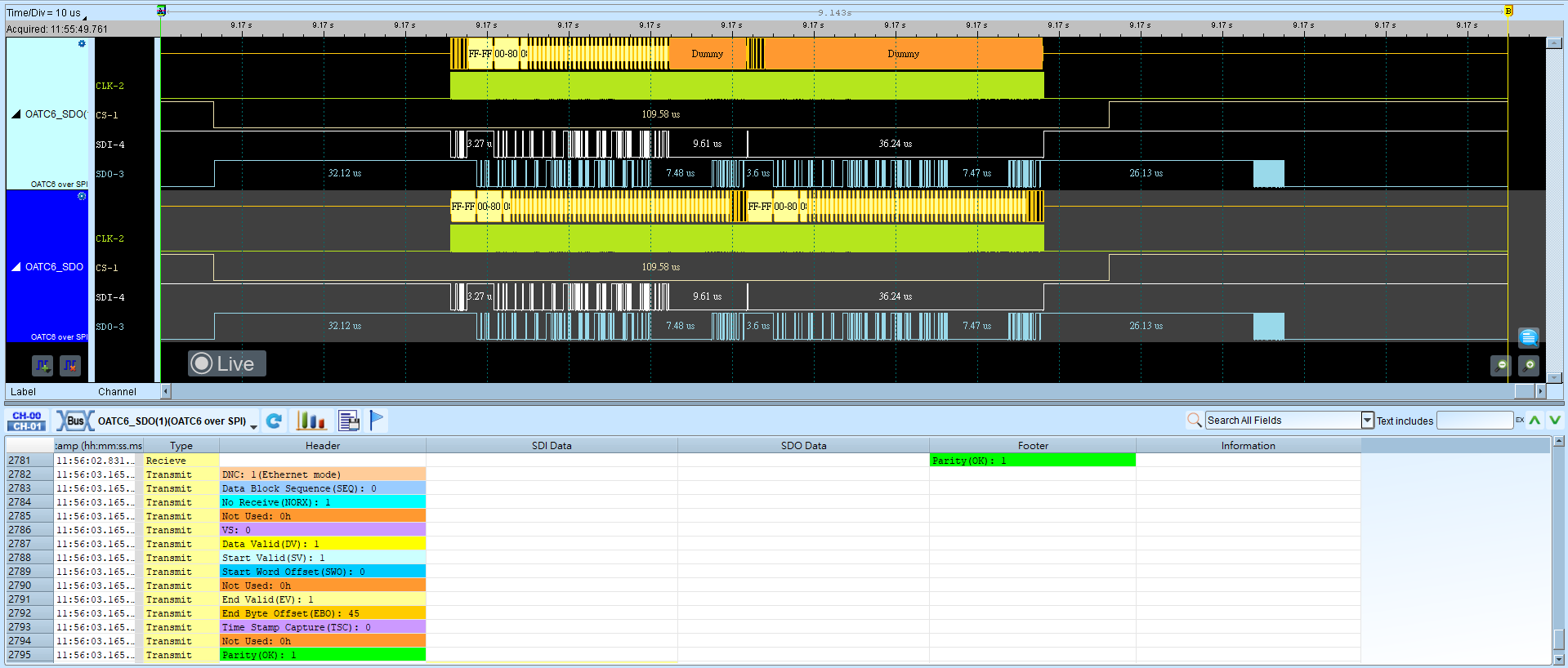Select the B cursor marker on timeline
The width and height of the screenshot is (1568, 668).
tap(1508, 11)
